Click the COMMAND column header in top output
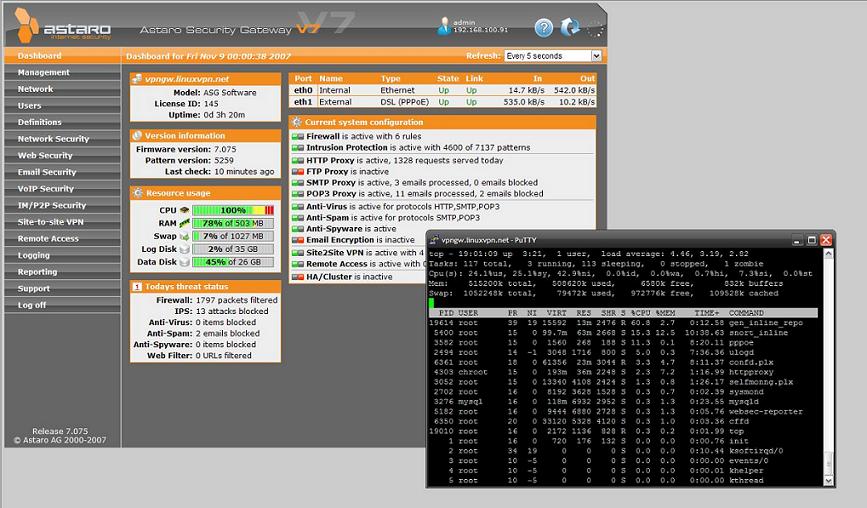 [746, 313]
